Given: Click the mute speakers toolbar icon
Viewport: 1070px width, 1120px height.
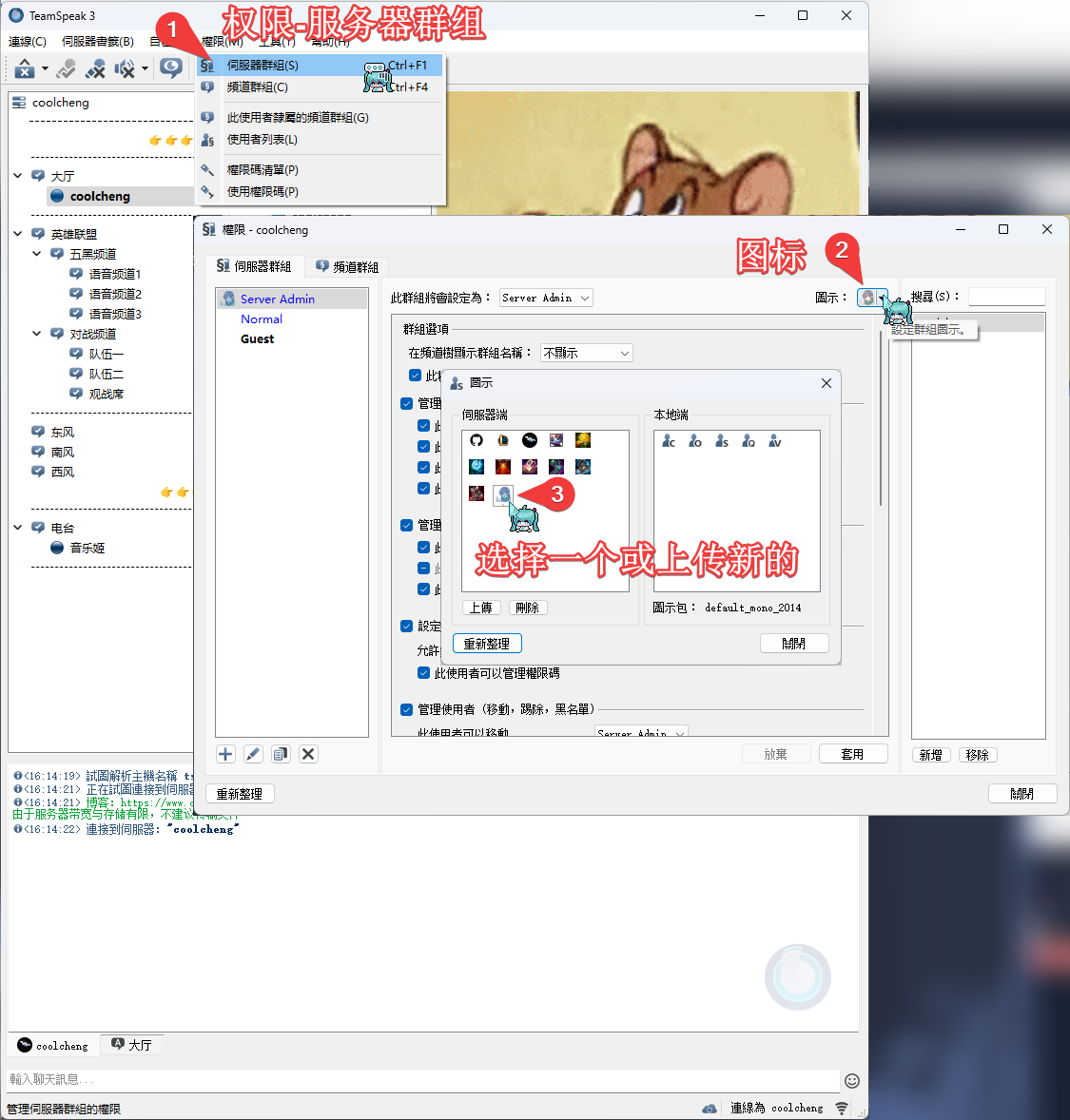Looking at the screenshot, I should tap(125, 68).
